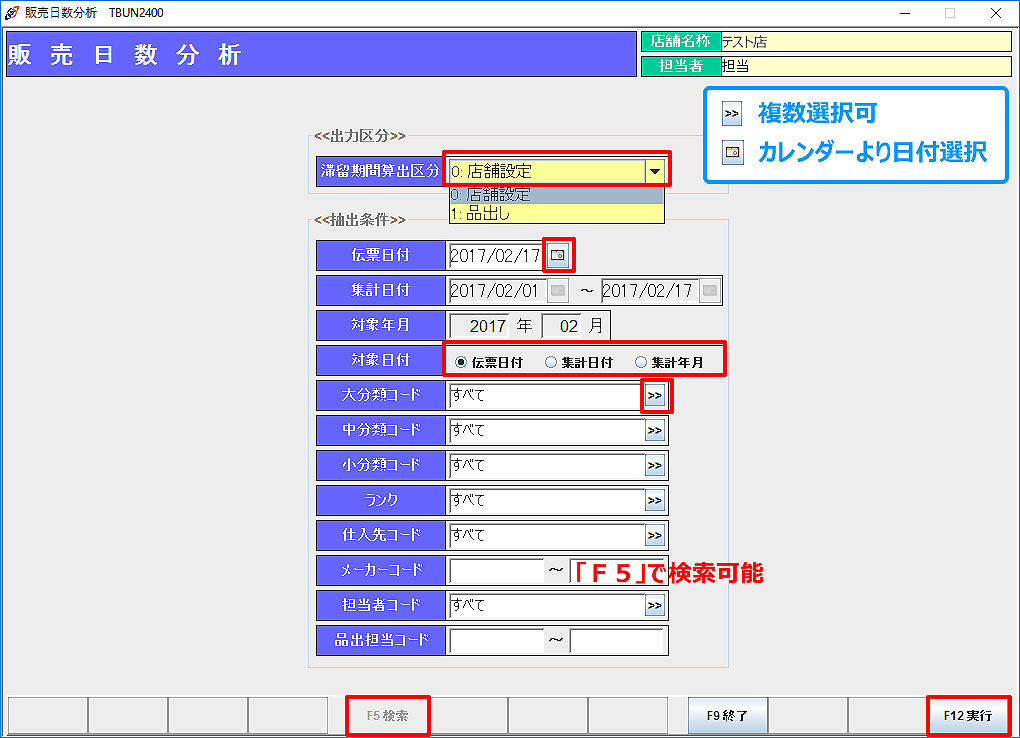Open multi-select for ランク field
Viewport: 1020px width, 738px height.
point(655,501)
